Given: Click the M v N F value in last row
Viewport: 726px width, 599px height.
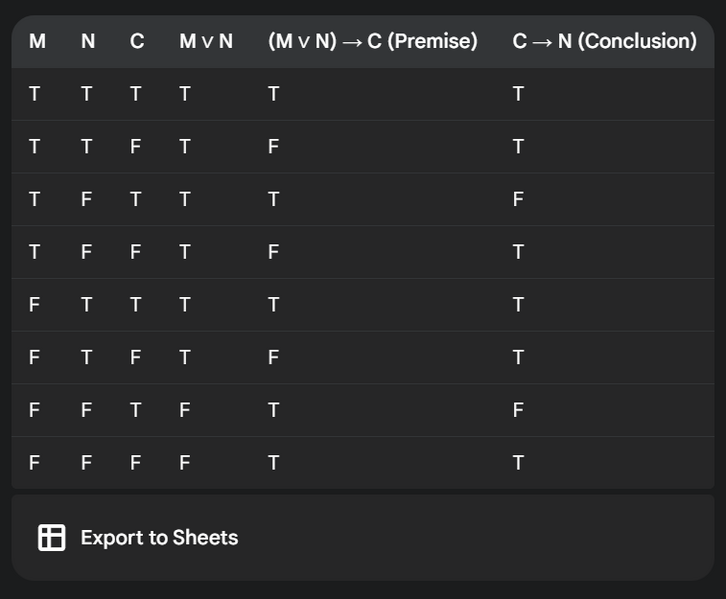Looking at the screenshot, I should [x=184, y=463].
